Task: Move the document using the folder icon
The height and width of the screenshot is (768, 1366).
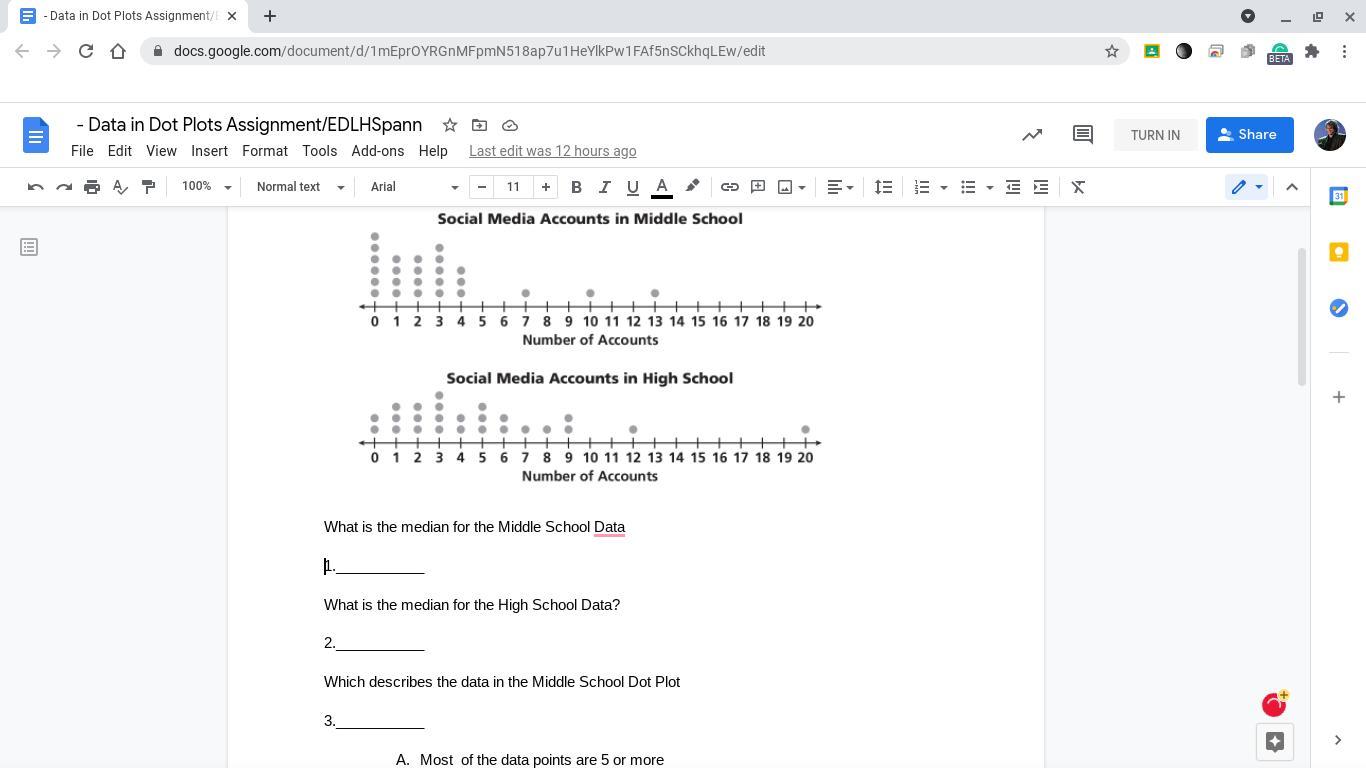Action: (480, 125)
